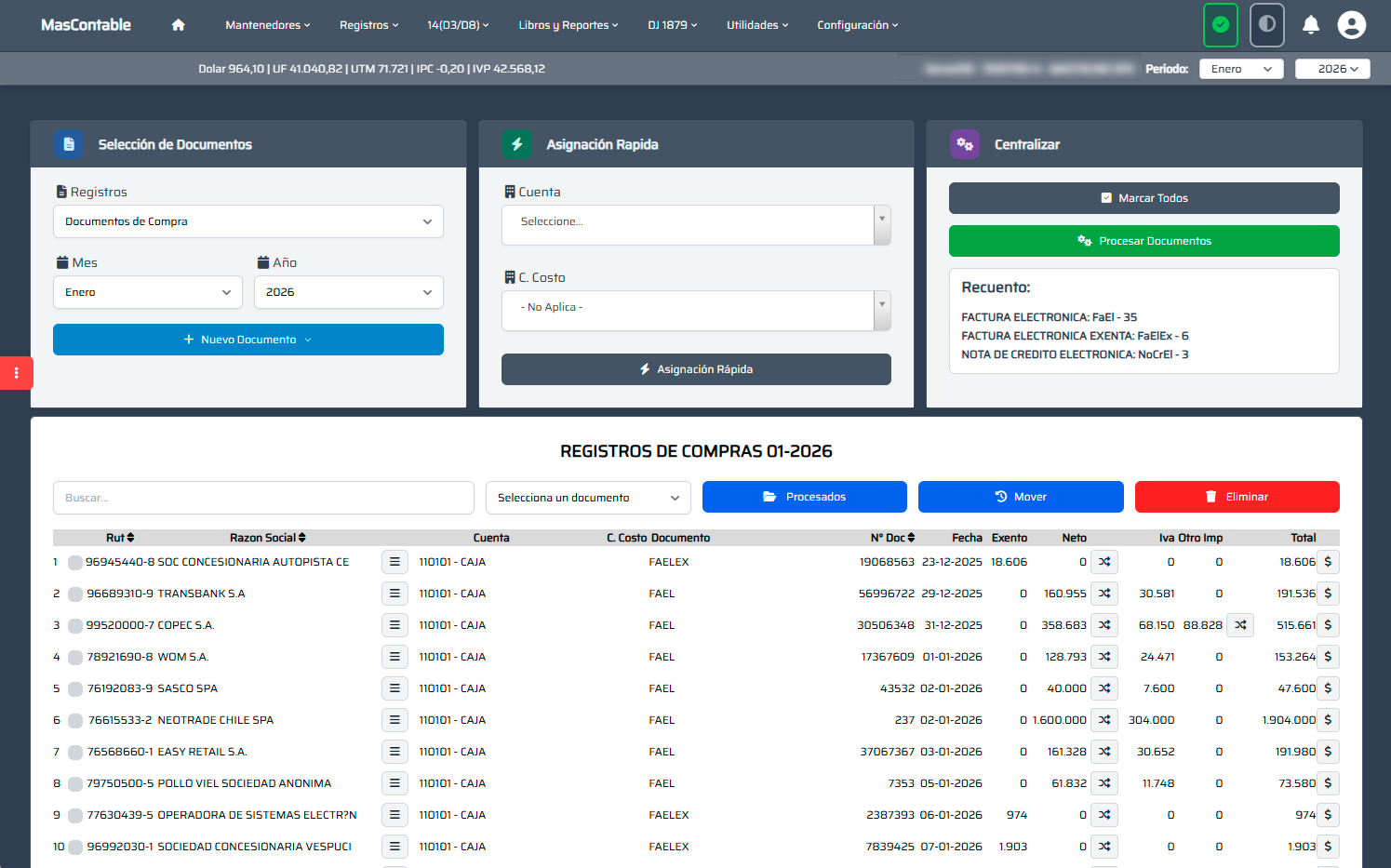Open the notifications bell

(1310, 25)
